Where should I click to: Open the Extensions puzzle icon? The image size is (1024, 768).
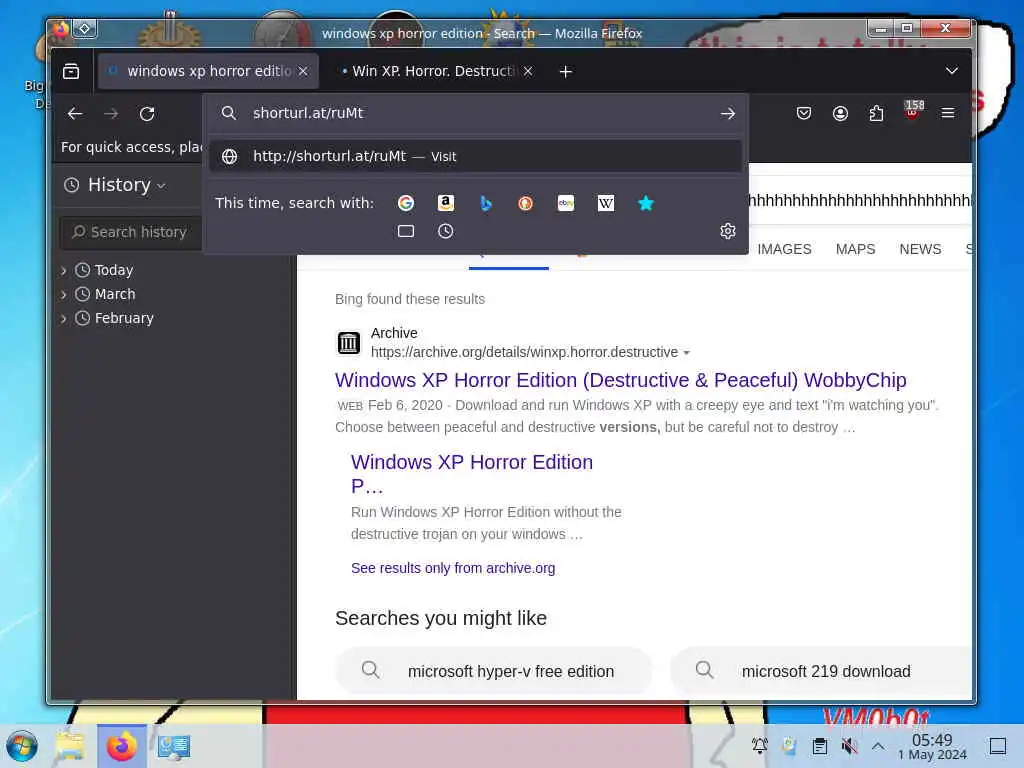(x=876, y=114)
